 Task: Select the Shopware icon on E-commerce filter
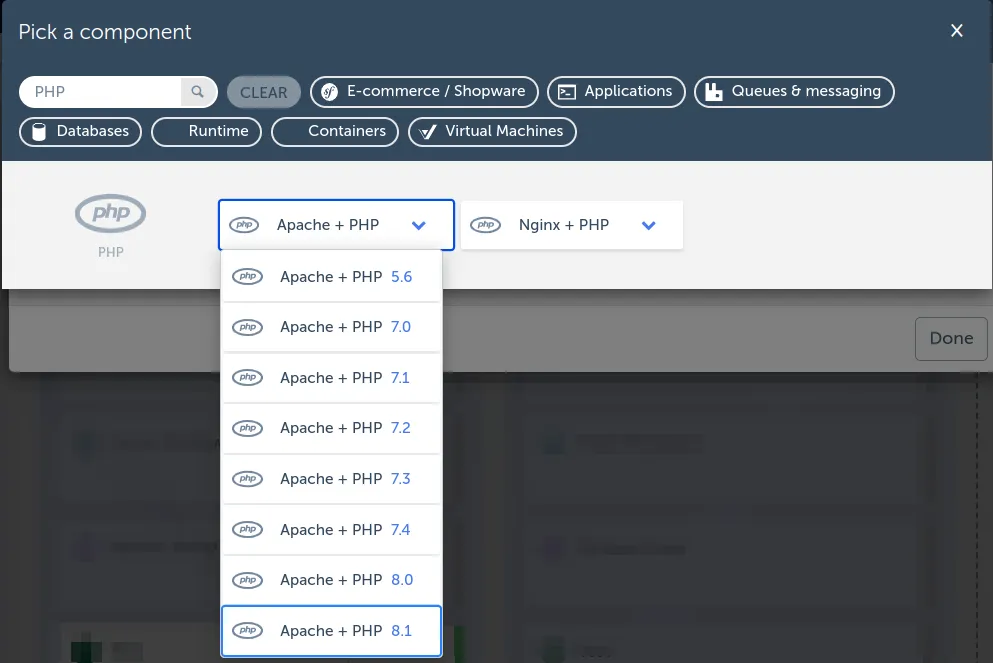(331, 91)
